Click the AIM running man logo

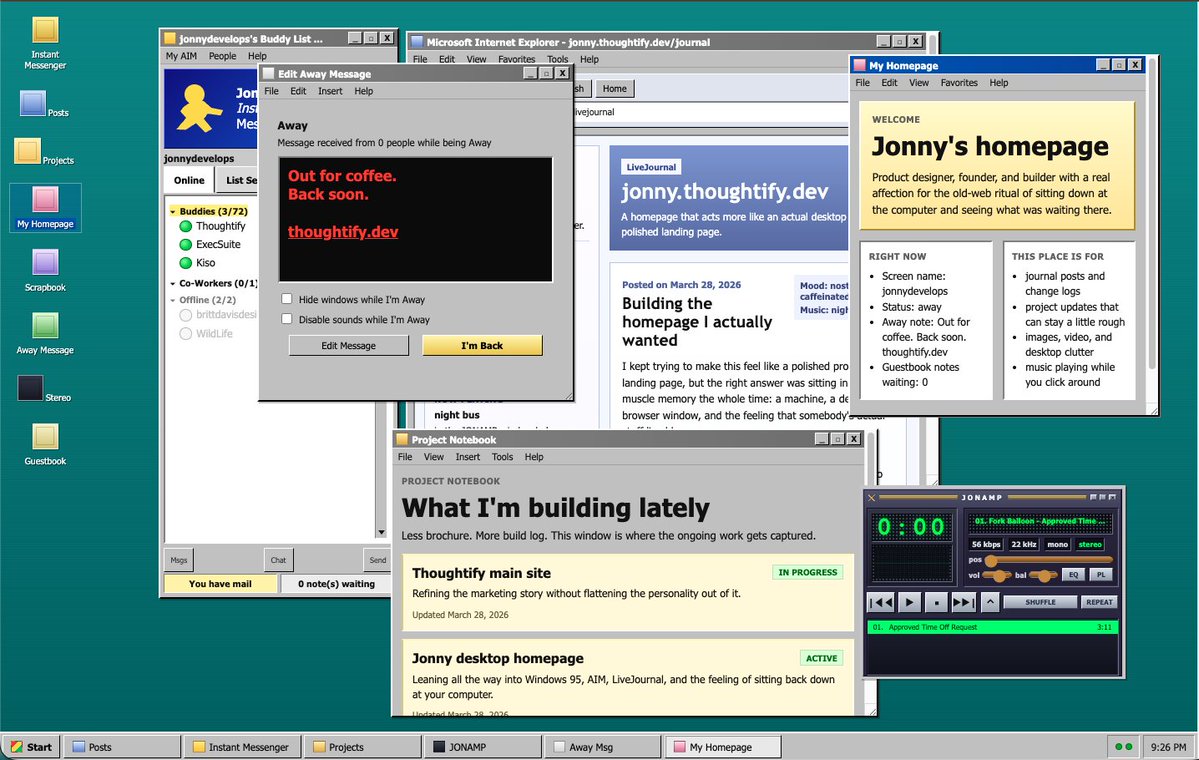[x=198, y=108]
